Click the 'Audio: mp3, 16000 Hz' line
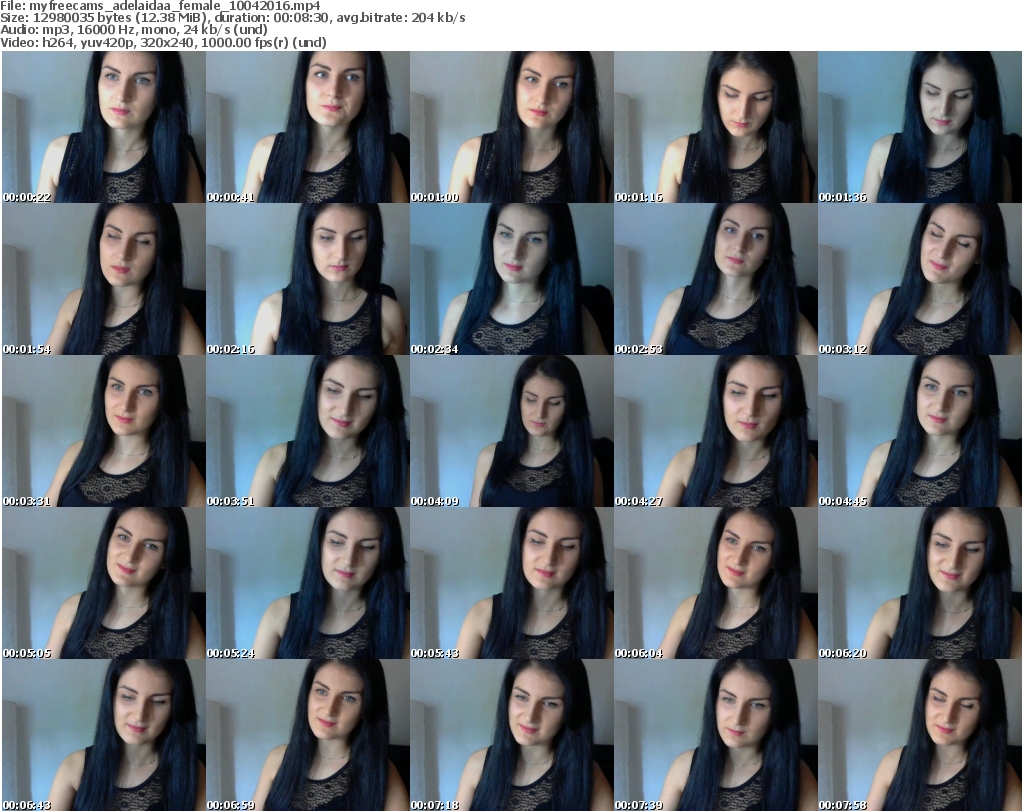This screenshot has height=811, width=1024. tap(134, 30)
